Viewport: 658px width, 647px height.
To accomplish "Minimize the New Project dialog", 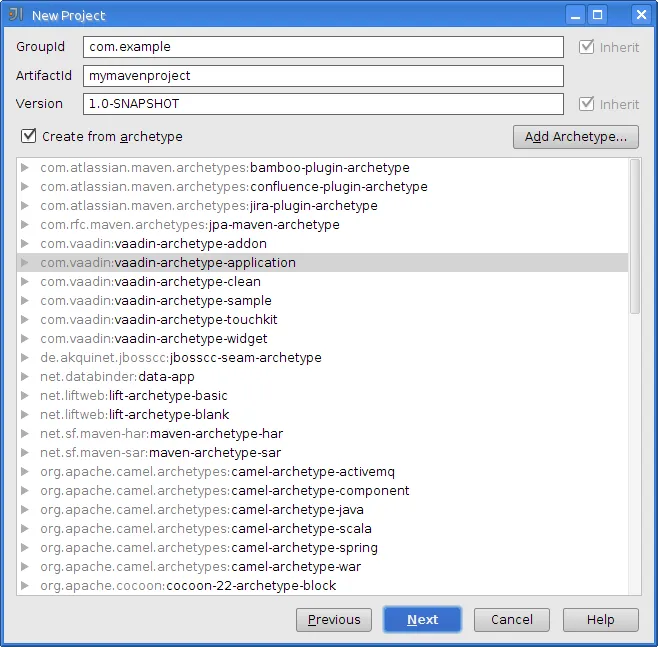I will [x=574, y=15].
